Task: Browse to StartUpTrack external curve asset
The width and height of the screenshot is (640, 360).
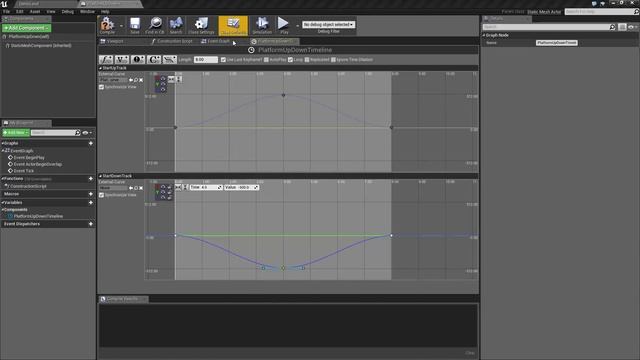Action: click(x=136, y=80)
